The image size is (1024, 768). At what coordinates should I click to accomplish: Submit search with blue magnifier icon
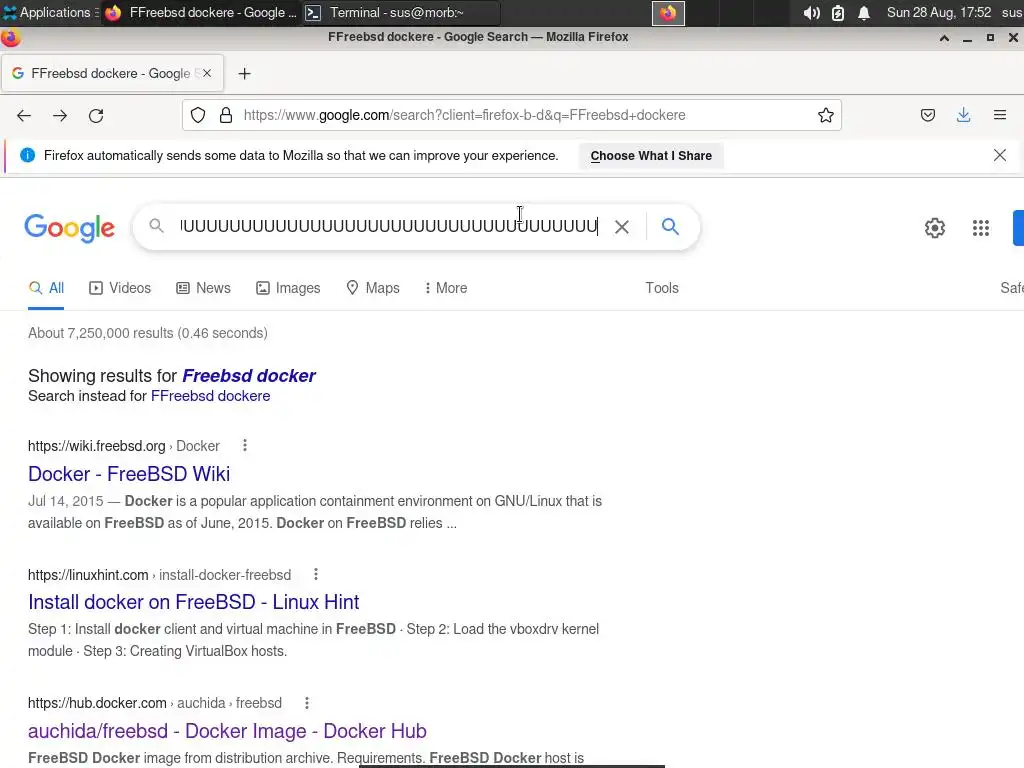[x=670, y=227]
